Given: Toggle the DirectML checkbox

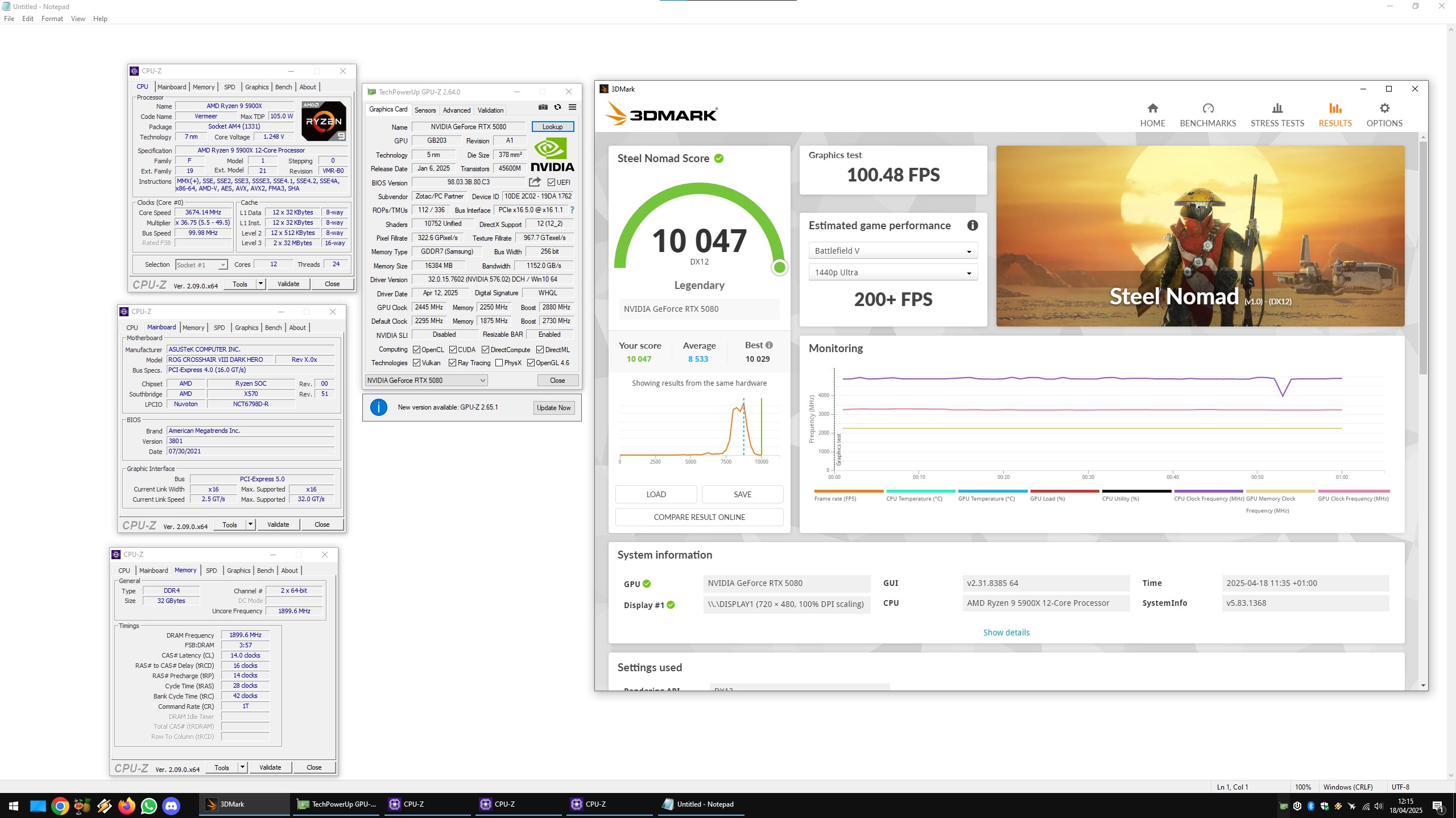Looking at the screenshot, I should (x=540, y=350).
